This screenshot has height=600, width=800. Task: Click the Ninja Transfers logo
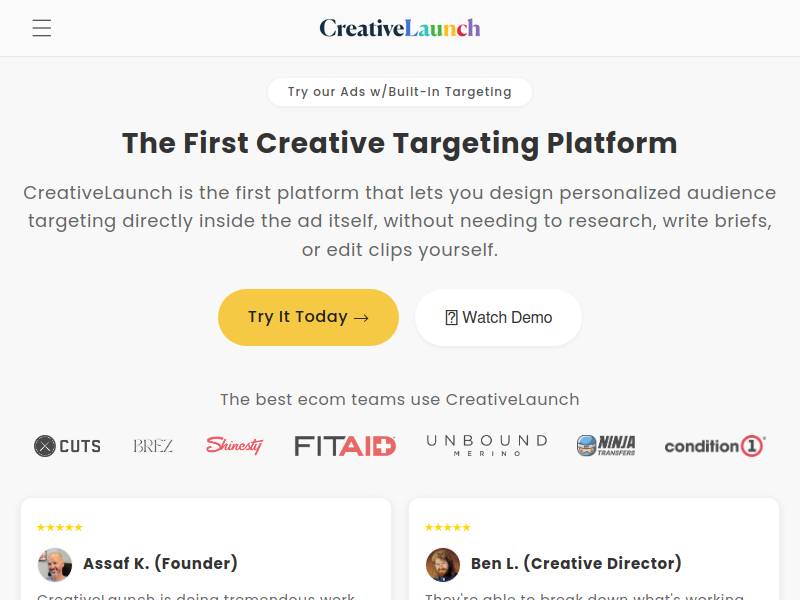(x=606, y=445)
